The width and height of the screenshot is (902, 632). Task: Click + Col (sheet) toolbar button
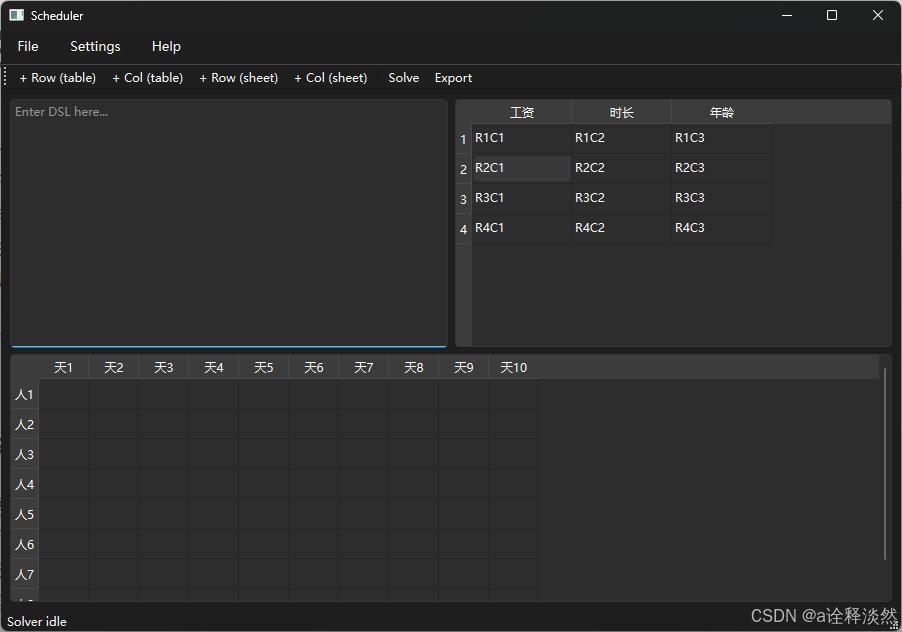pos(331,78)
